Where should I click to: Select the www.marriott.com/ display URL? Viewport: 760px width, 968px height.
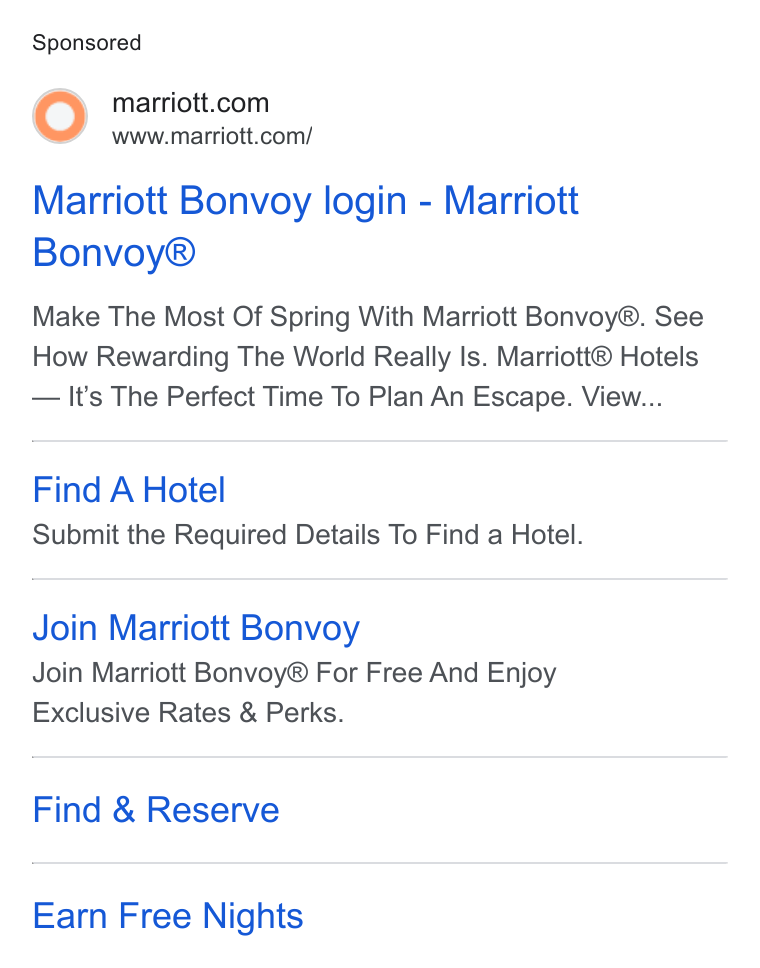click(212, 136)
